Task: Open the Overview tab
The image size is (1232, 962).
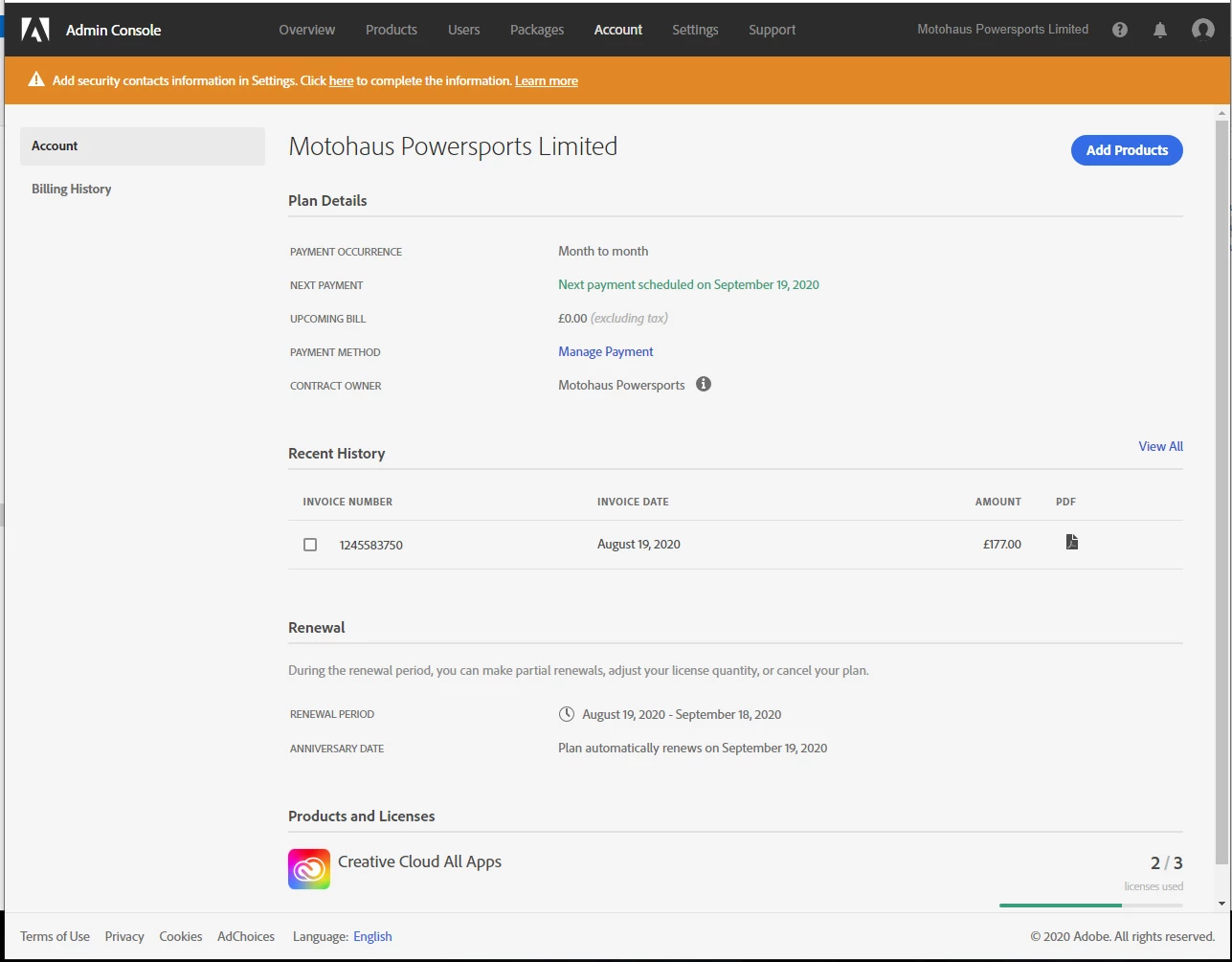Action: [x=307, y=30]
